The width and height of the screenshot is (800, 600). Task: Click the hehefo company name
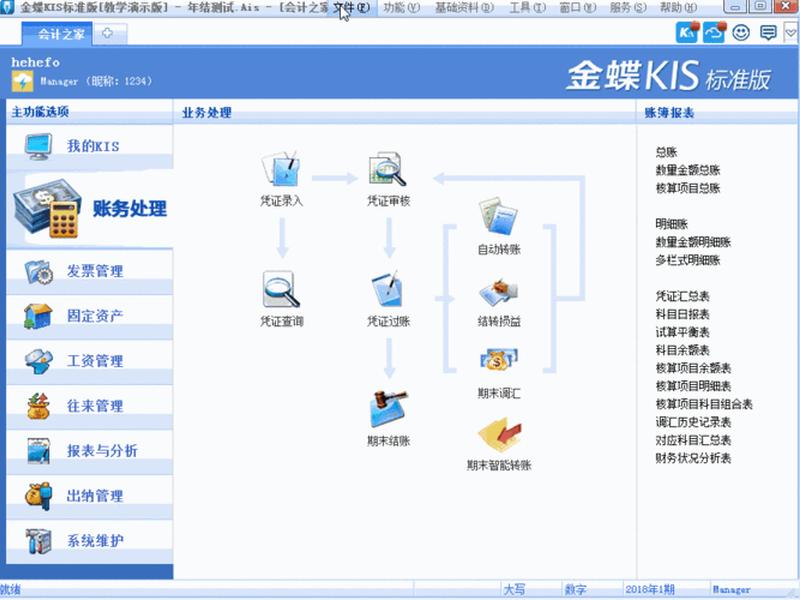click(x=35, y=62)
